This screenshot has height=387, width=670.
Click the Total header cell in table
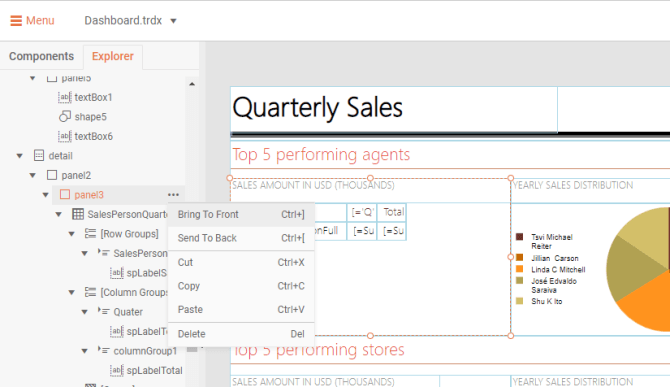[392, 212]
